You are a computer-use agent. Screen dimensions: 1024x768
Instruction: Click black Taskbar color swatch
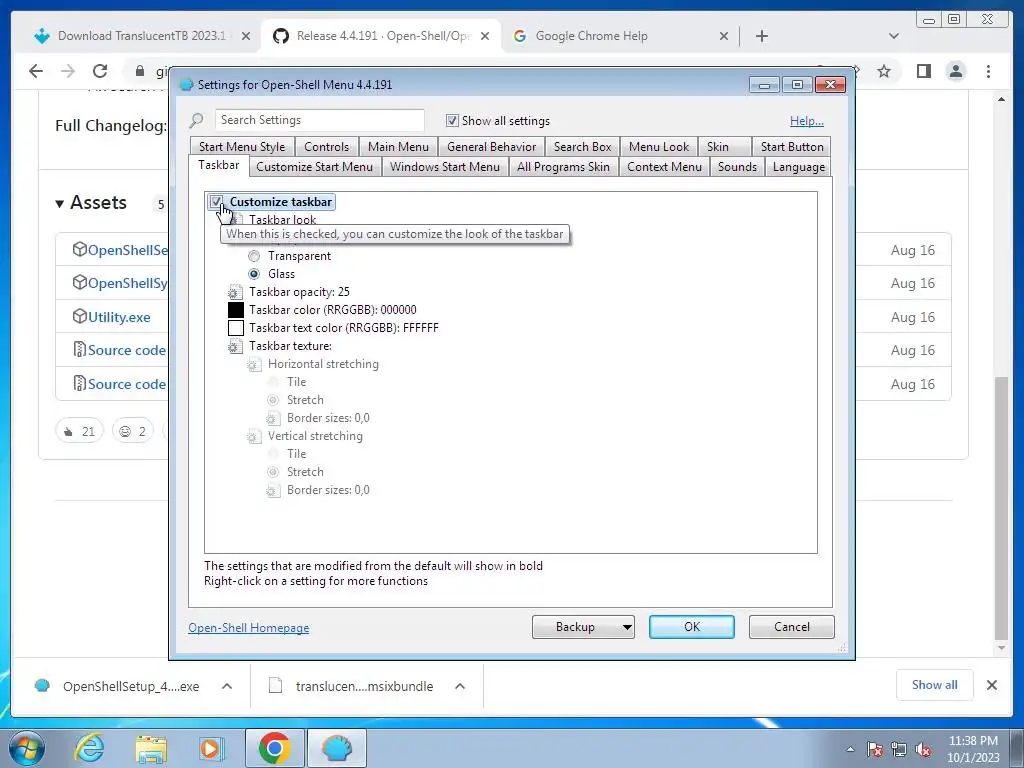(x=236, y=310)
